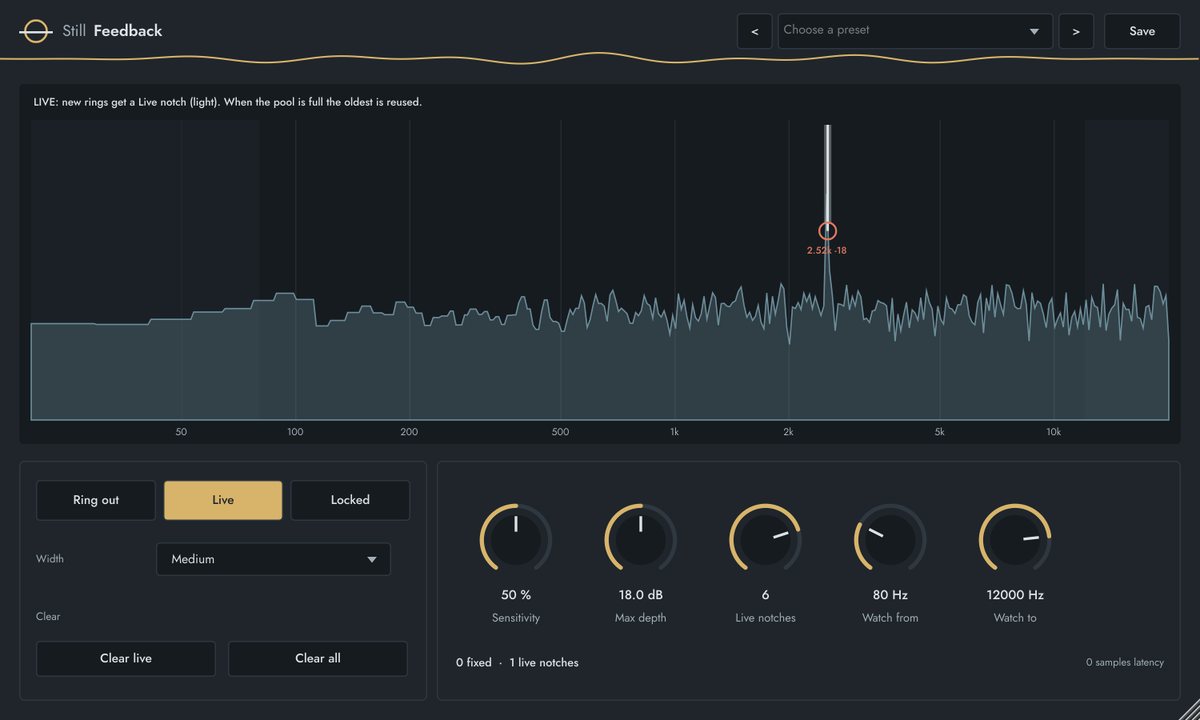
Task: Click the Sensitivity label
Action: click(516, 618)
